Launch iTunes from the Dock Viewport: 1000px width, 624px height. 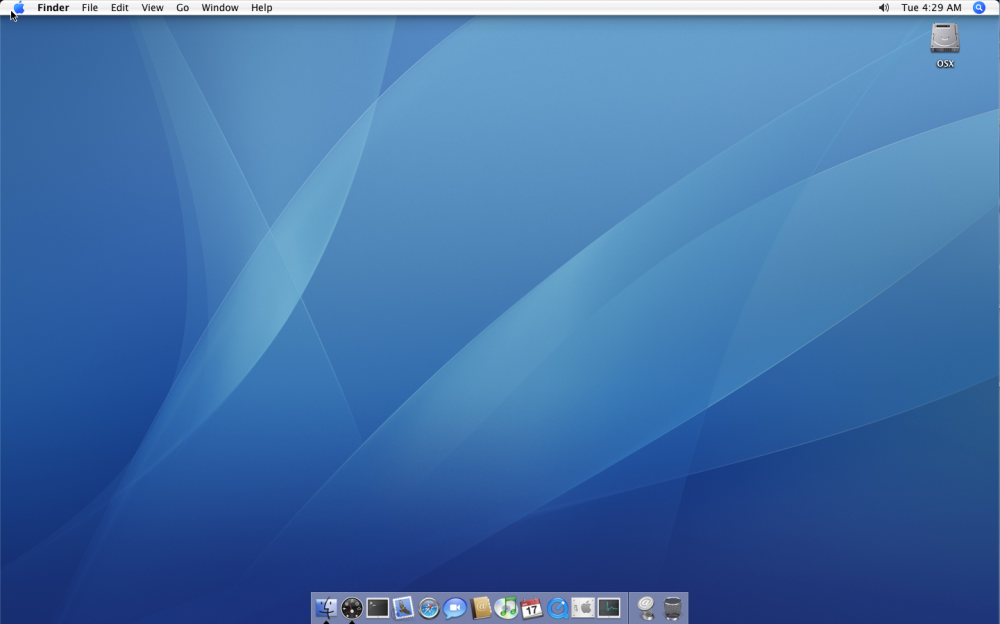[506, 608]
